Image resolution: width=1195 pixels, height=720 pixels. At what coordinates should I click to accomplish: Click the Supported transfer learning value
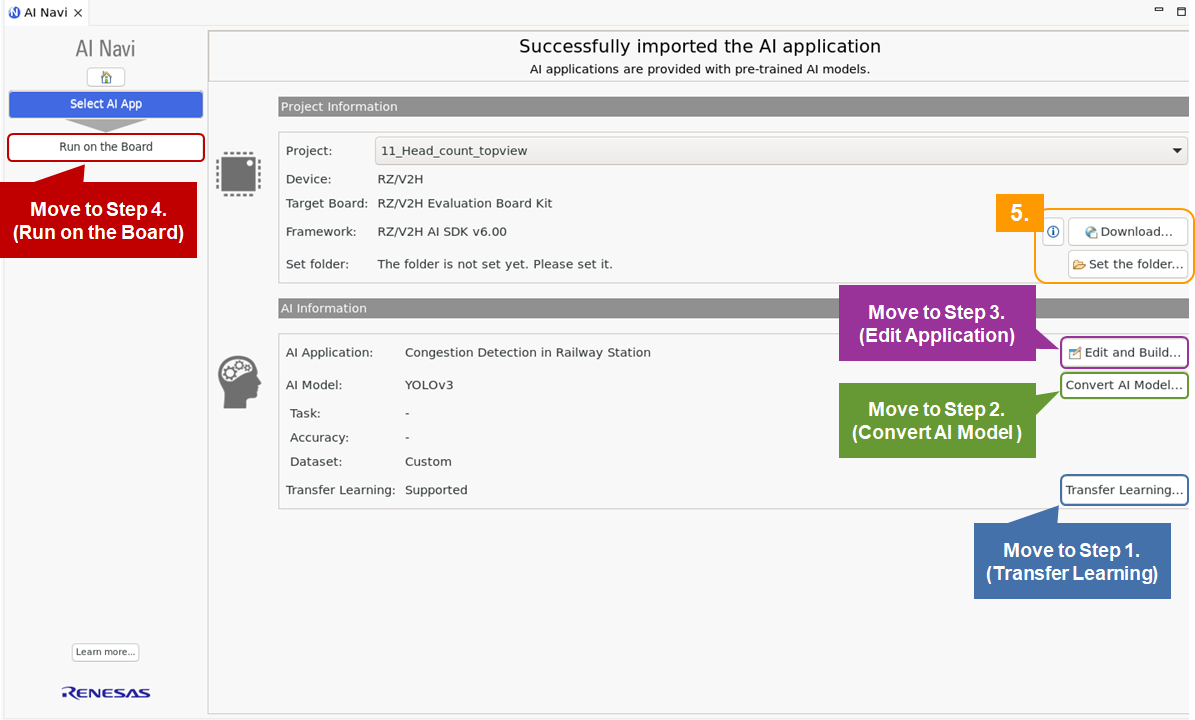click(436, 490)
